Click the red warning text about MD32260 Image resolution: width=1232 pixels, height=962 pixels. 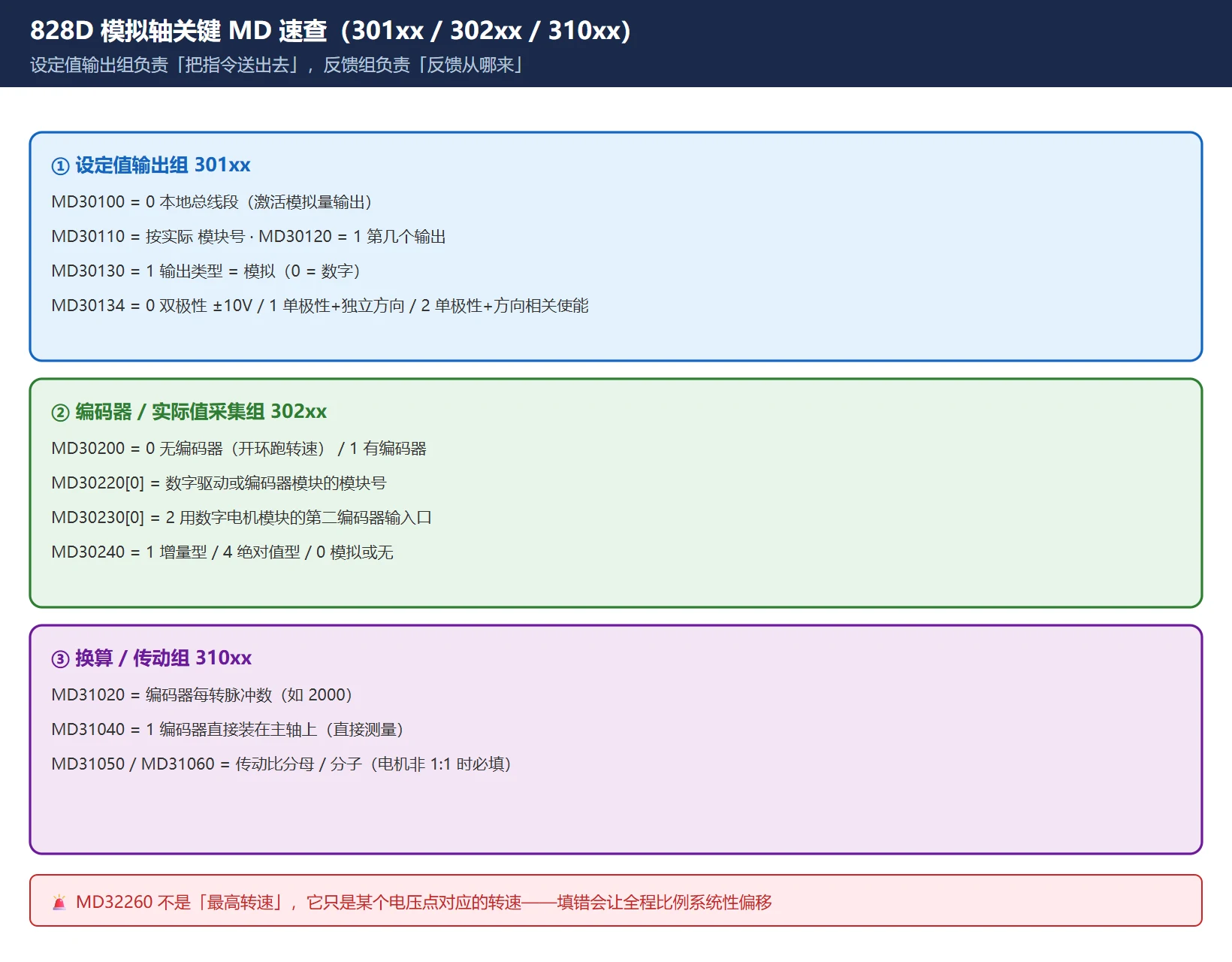[x=424, y=902]
